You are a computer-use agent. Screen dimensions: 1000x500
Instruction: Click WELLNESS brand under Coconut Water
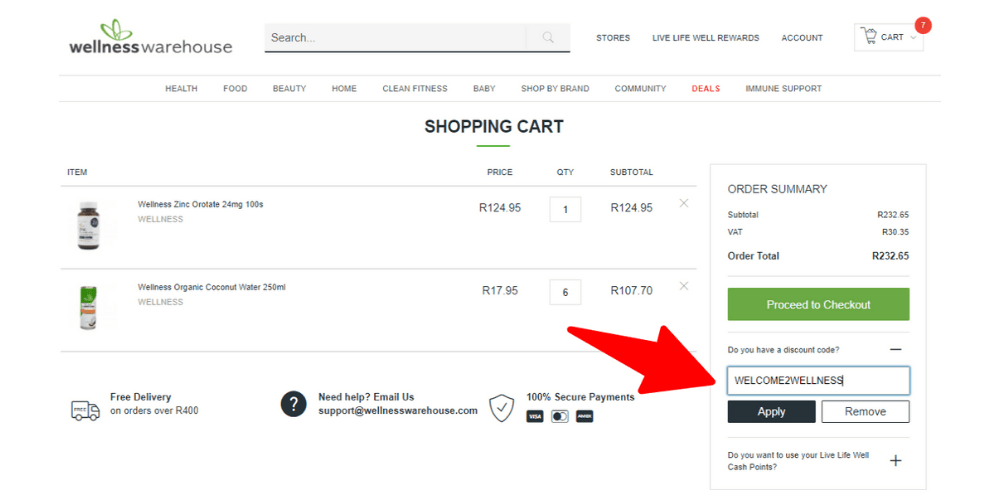pyautogui.click(x=160, y=302)
